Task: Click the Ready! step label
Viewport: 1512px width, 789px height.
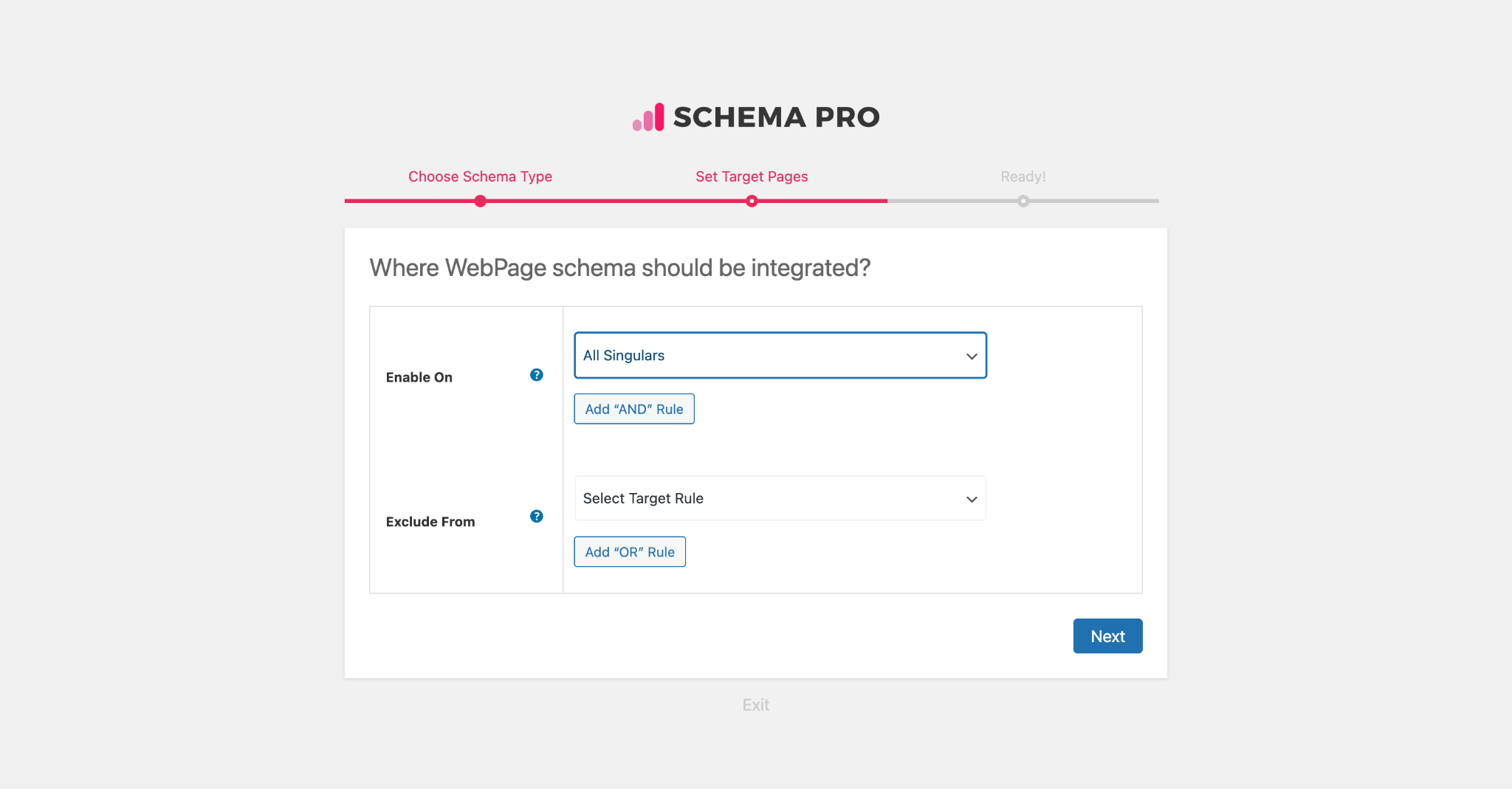Action: [1023, 176]
